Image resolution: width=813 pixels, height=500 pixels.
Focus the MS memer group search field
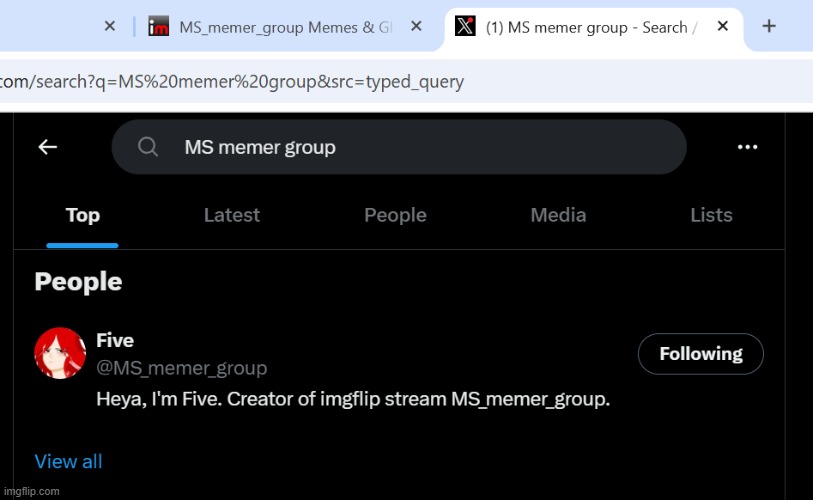click(x=399, y=147)
